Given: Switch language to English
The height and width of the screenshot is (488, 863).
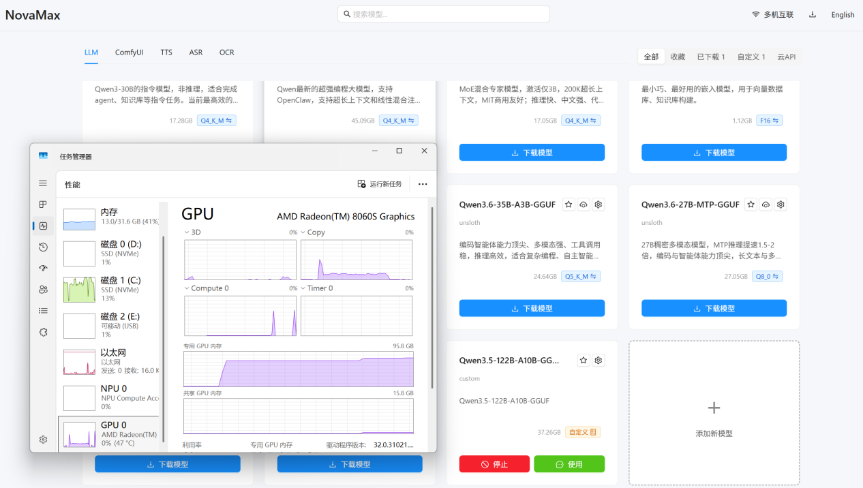Looking at the screenshot, I should pyautogui.click(x=843, y=15).
